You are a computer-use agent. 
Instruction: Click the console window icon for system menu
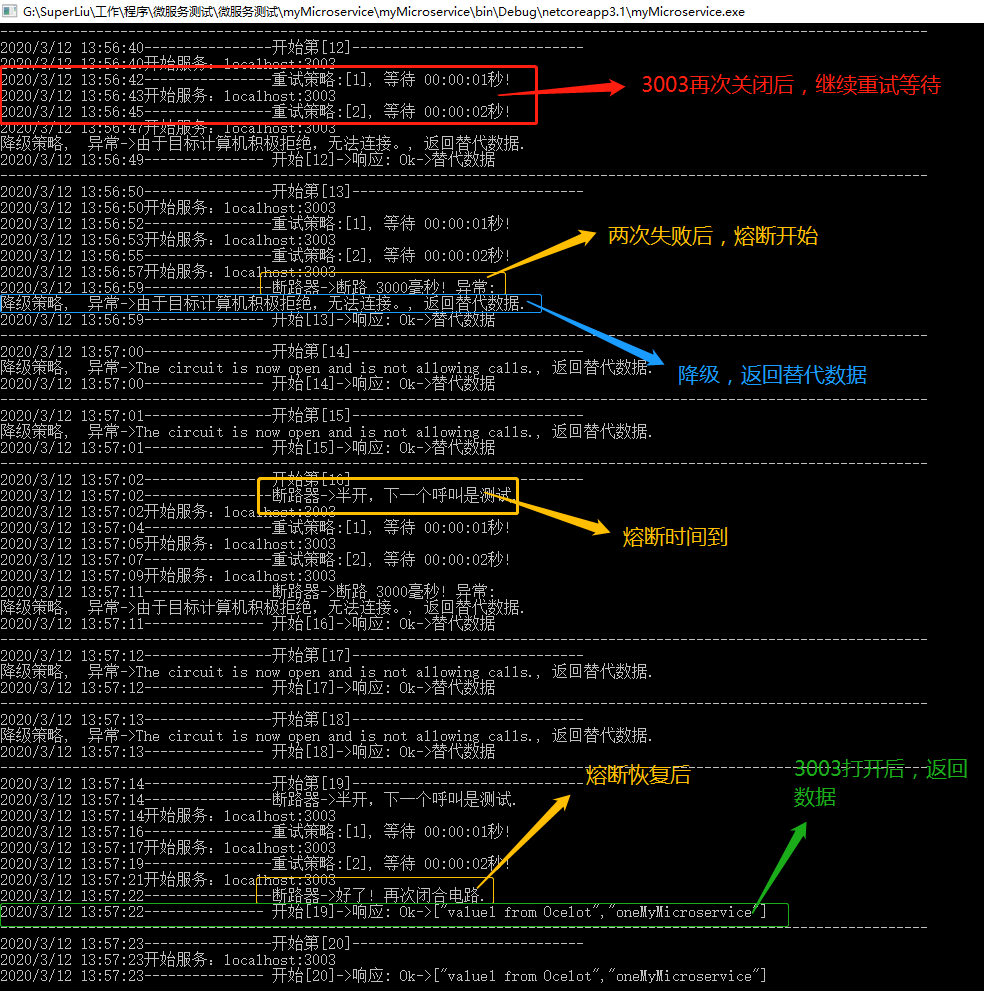click(x=10, y=13)
